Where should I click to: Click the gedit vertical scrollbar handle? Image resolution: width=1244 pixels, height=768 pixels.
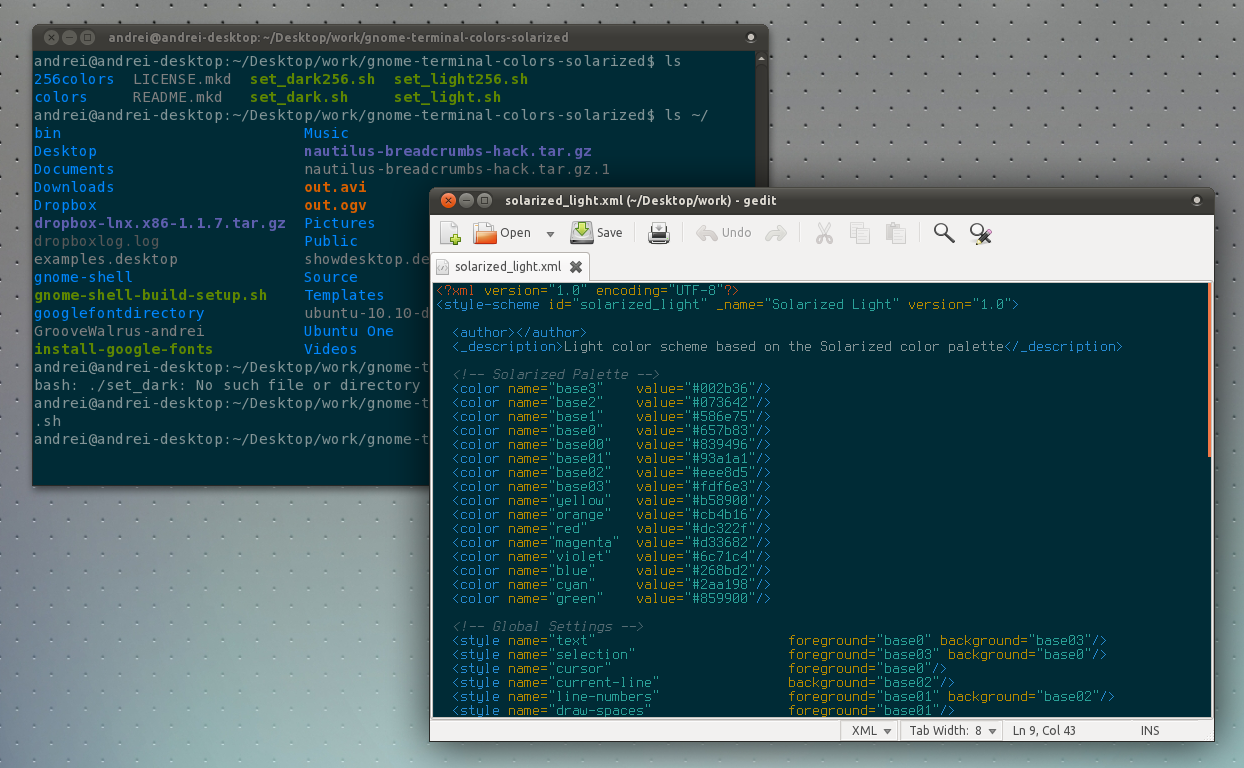click(1209, 370)
